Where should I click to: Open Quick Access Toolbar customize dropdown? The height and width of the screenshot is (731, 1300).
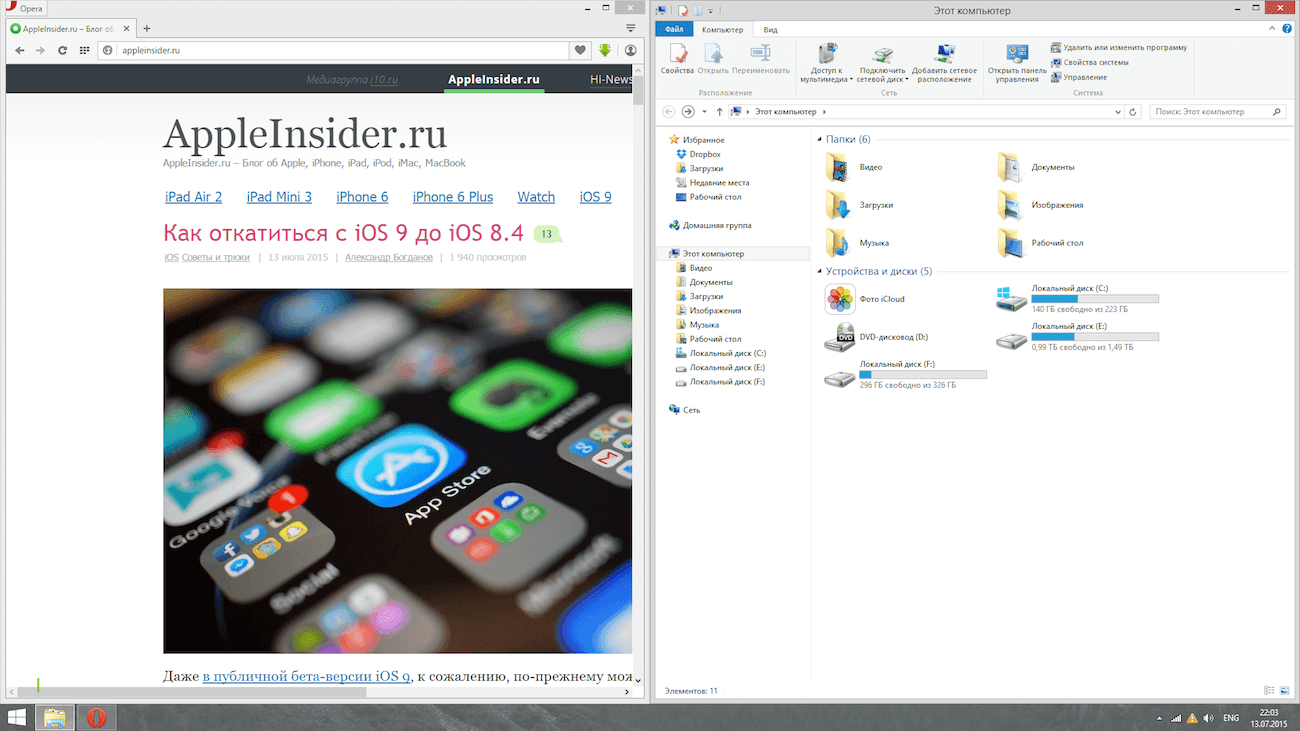tap(711, 10)
